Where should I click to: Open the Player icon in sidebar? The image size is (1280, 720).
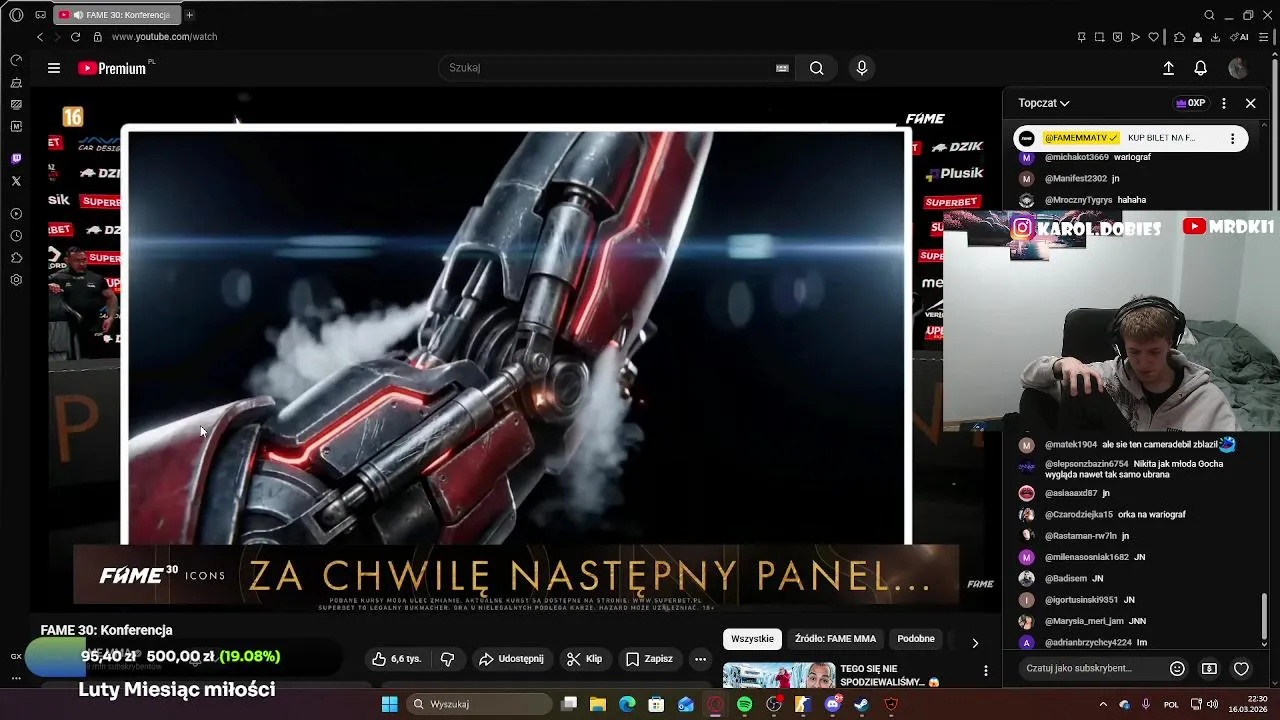[x=16, y=214]
